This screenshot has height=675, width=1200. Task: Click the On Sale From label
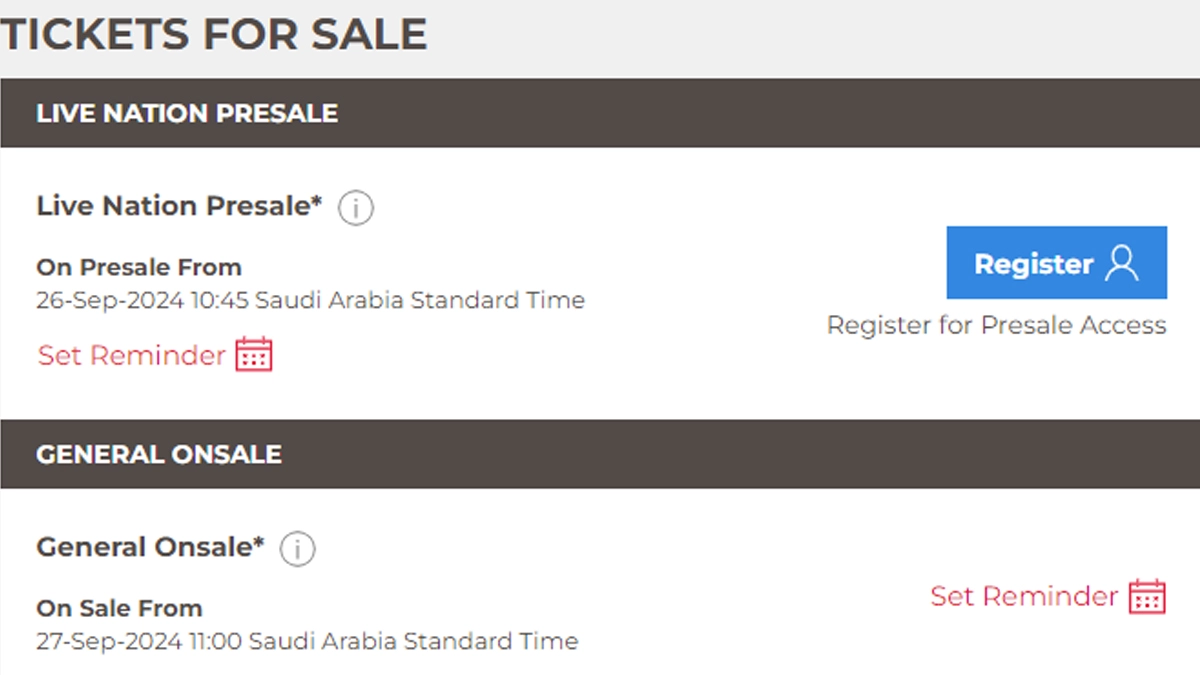119,608
